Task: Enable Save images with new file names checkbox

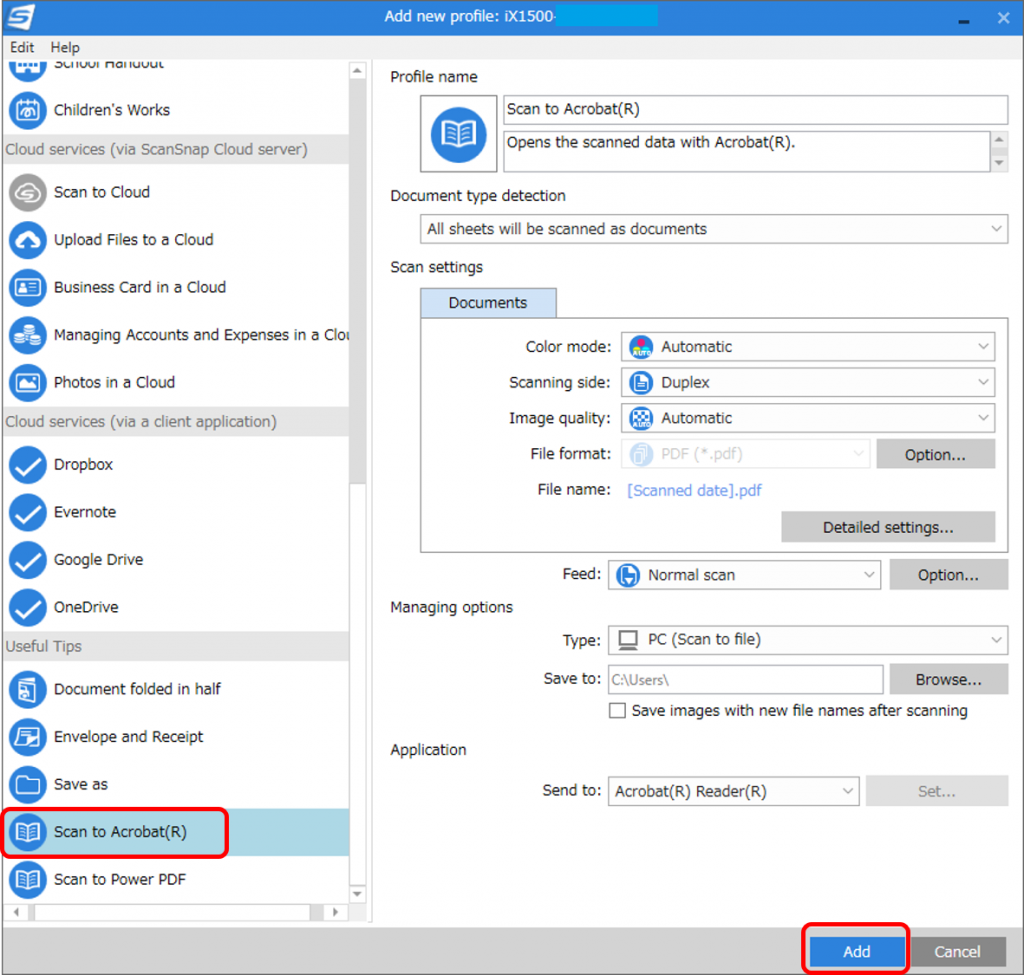Action: coord(617,711)
